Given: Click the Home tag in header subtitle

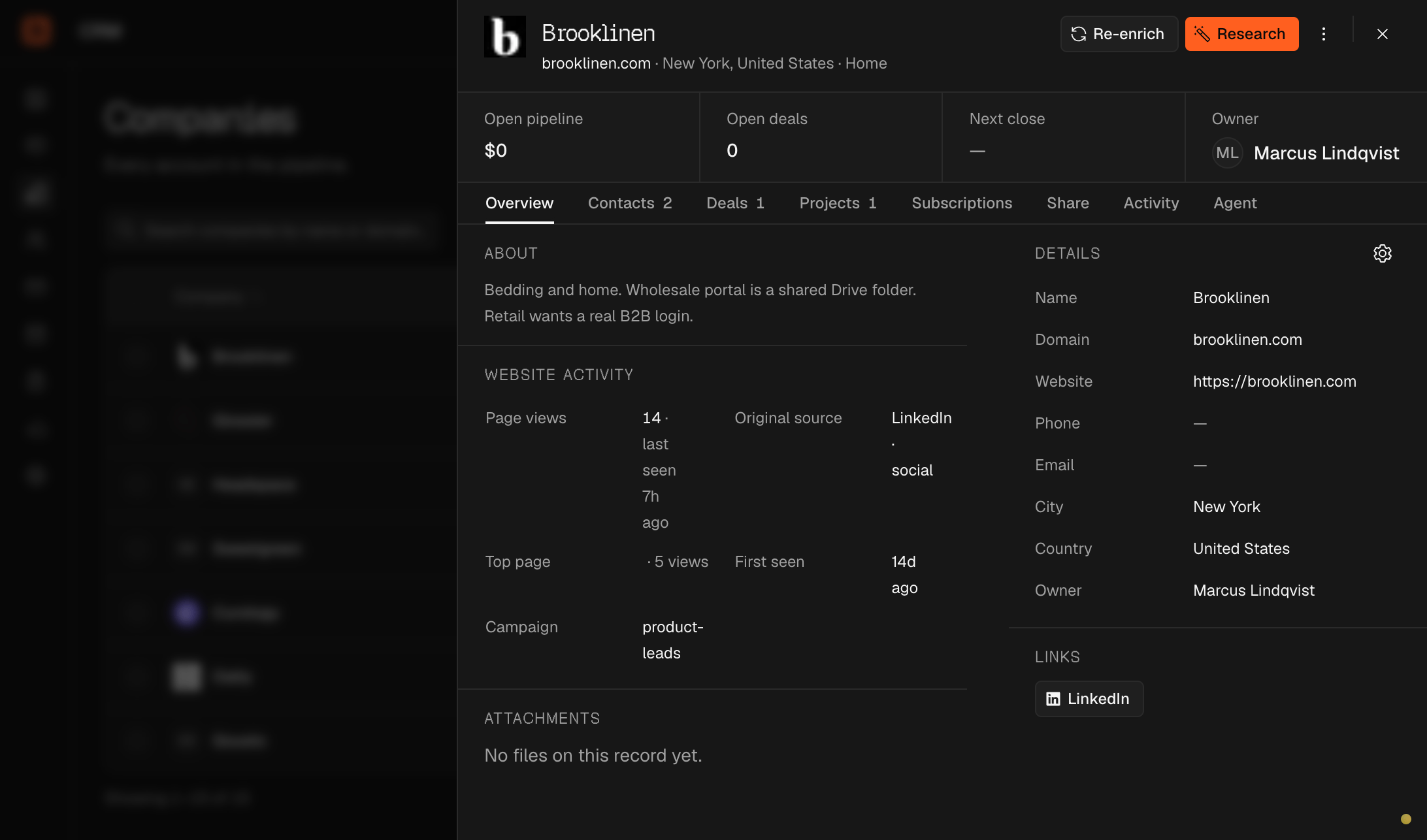Looking at the screenshot, I should 866,63.
